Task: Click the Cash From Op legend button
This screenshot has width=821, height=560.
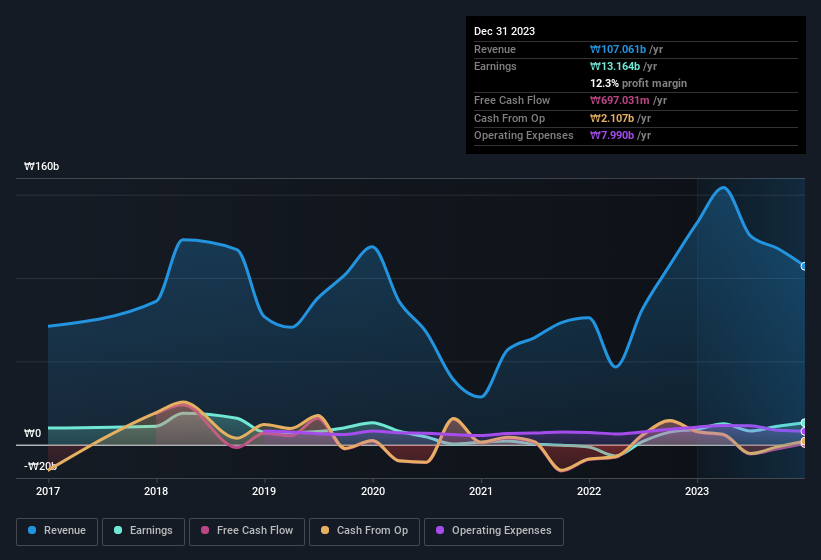Action: (363, 530)
